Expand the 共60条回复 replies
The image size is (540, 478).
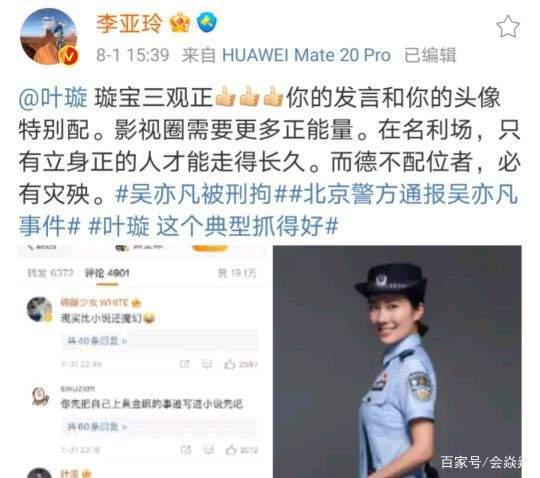point(97,427)
